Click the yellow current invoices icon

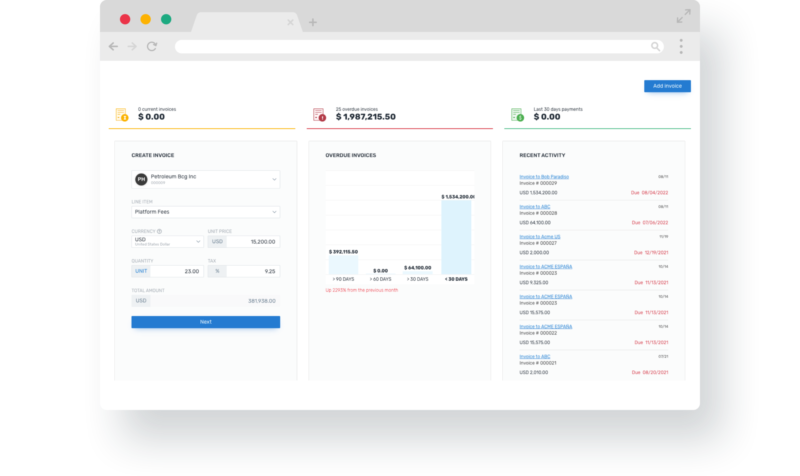(121, 114)
